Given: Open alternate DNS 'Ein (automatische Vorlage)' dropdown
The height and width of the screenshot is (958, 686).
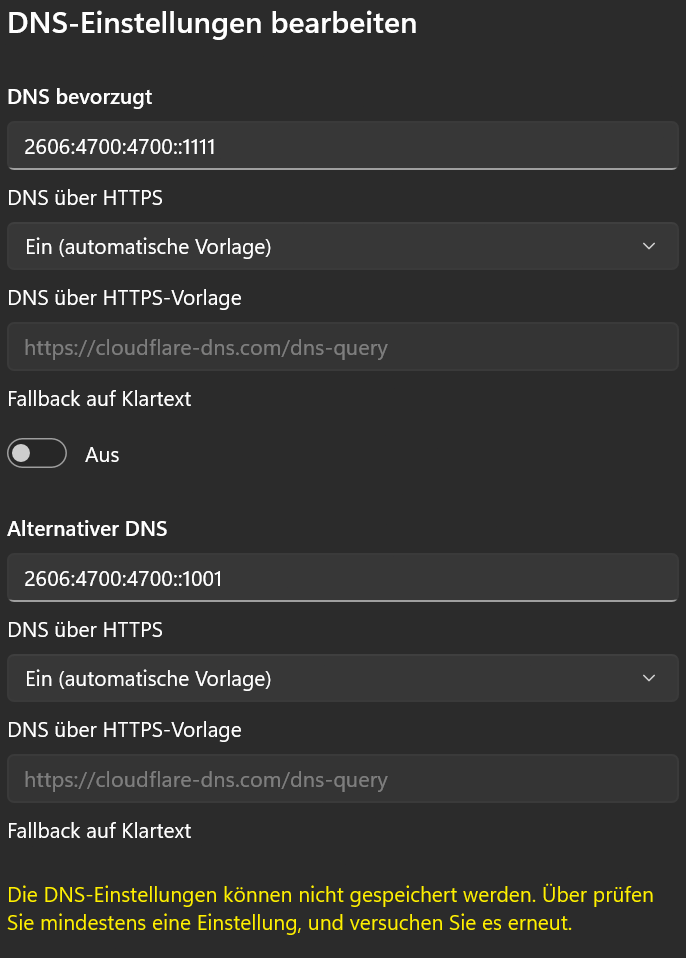Looking at the screenshot, I should [343, 678].
